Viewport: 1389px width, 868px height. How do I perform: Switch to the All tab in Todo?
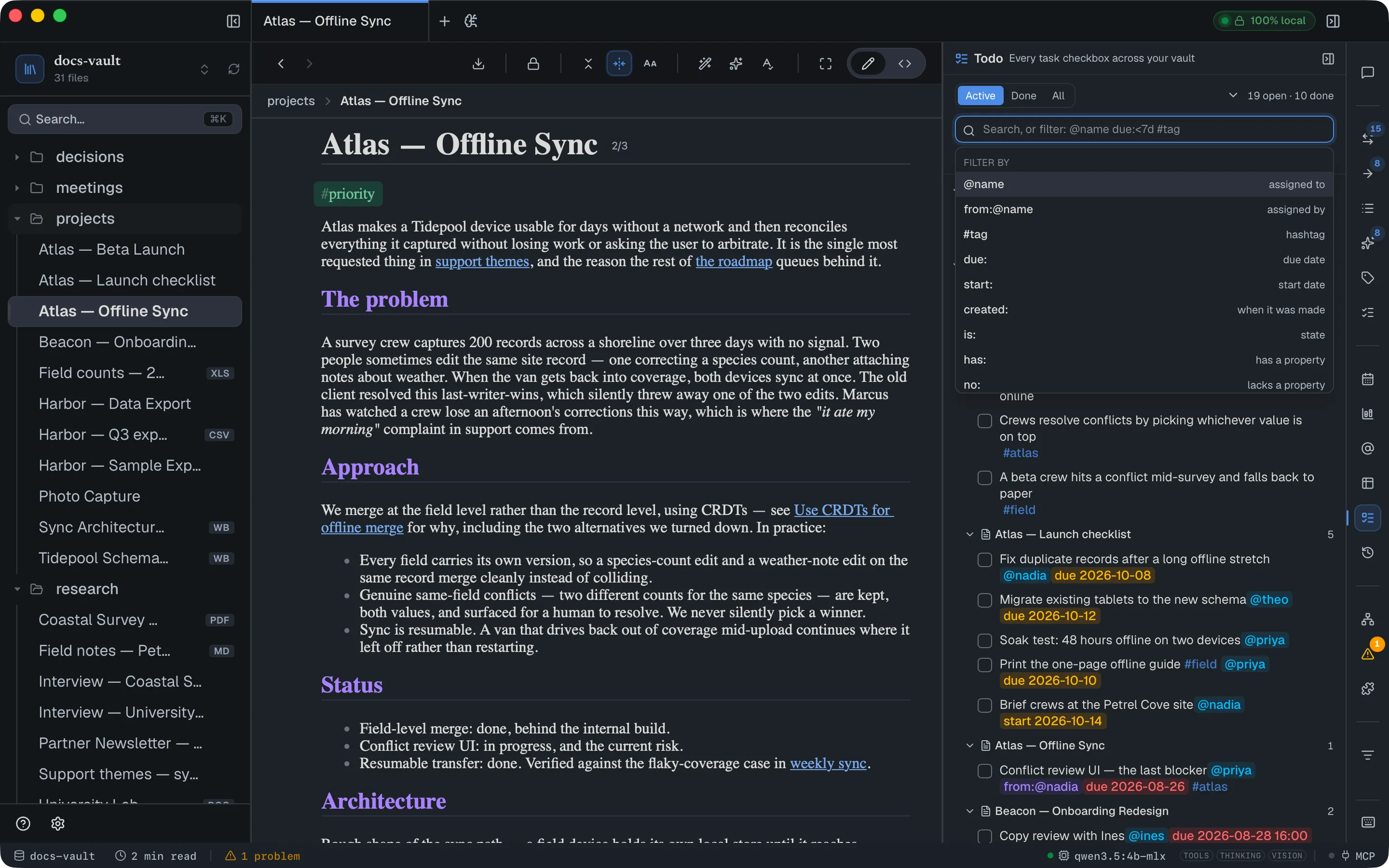click(x=1058, y=96)
